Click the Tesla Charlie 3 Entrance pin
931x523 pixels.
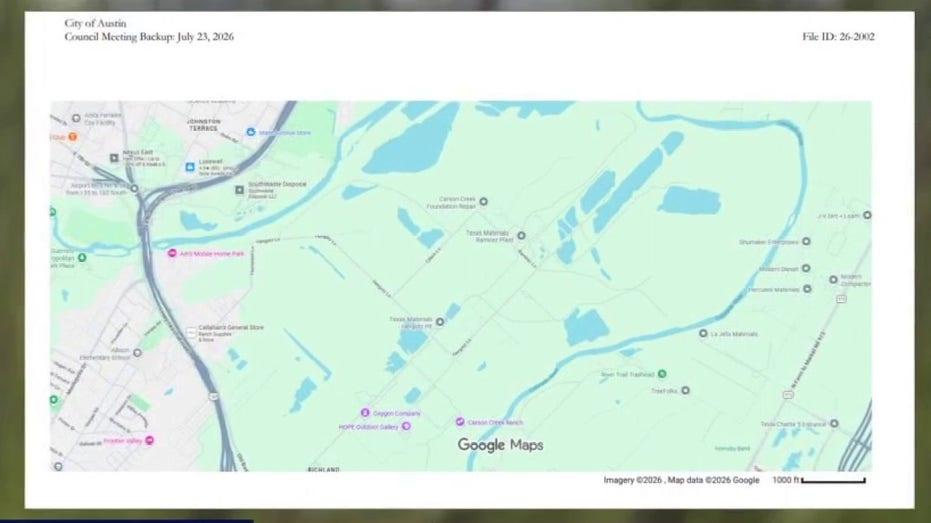pyautogui.click(x=834, y=423)
